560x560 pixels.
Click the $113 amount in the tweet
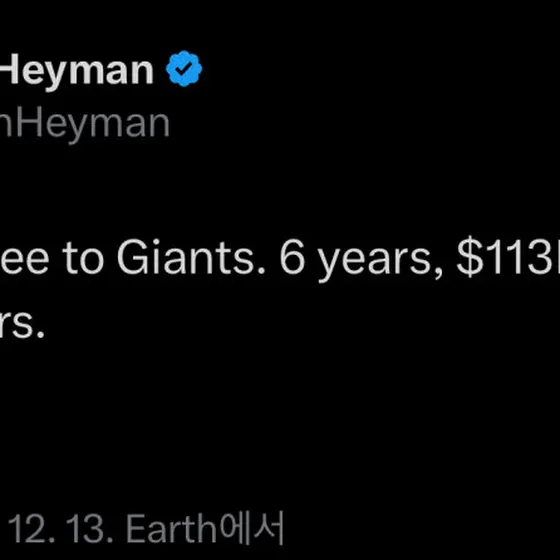[x=508, y=257]
